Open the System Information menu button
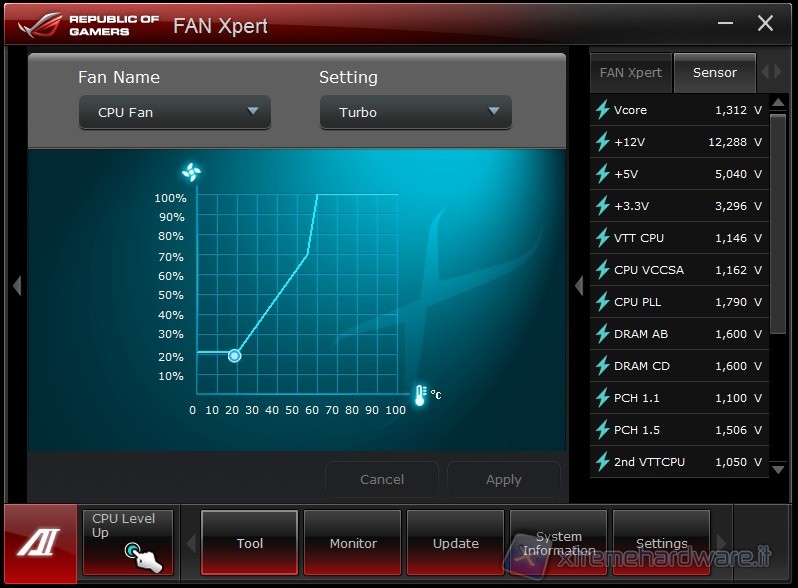This screenshot has width=798, height=588. click(558, 543)
